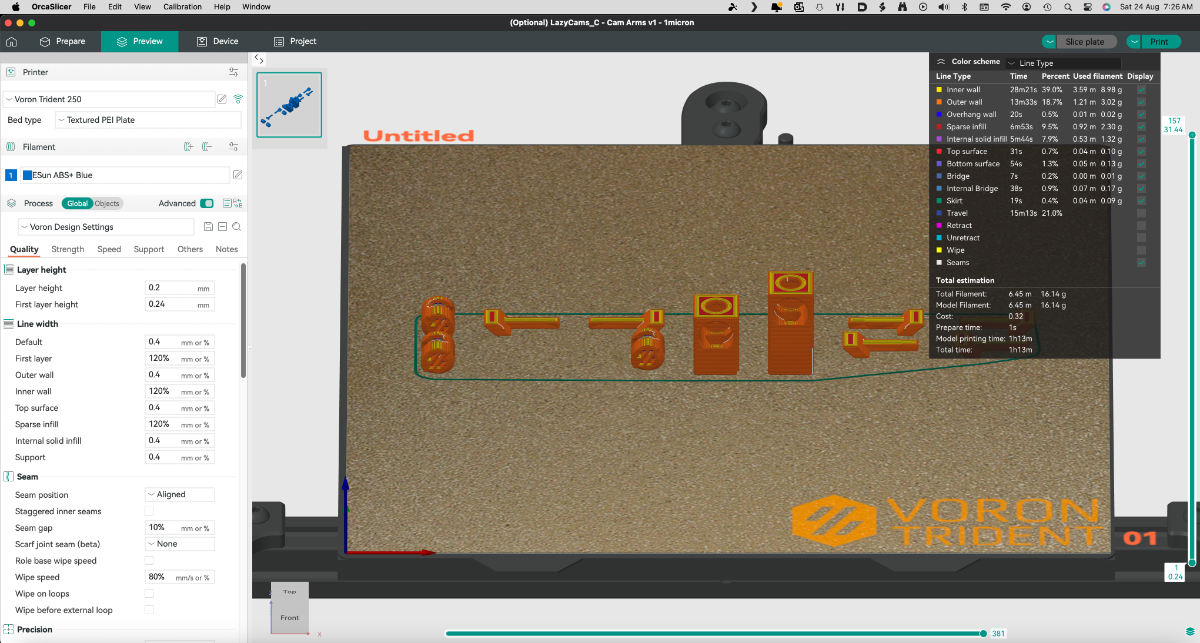This screenshot has width=1200, height=643.
Task: Switch to the Device tab
Action: (217, 42)
